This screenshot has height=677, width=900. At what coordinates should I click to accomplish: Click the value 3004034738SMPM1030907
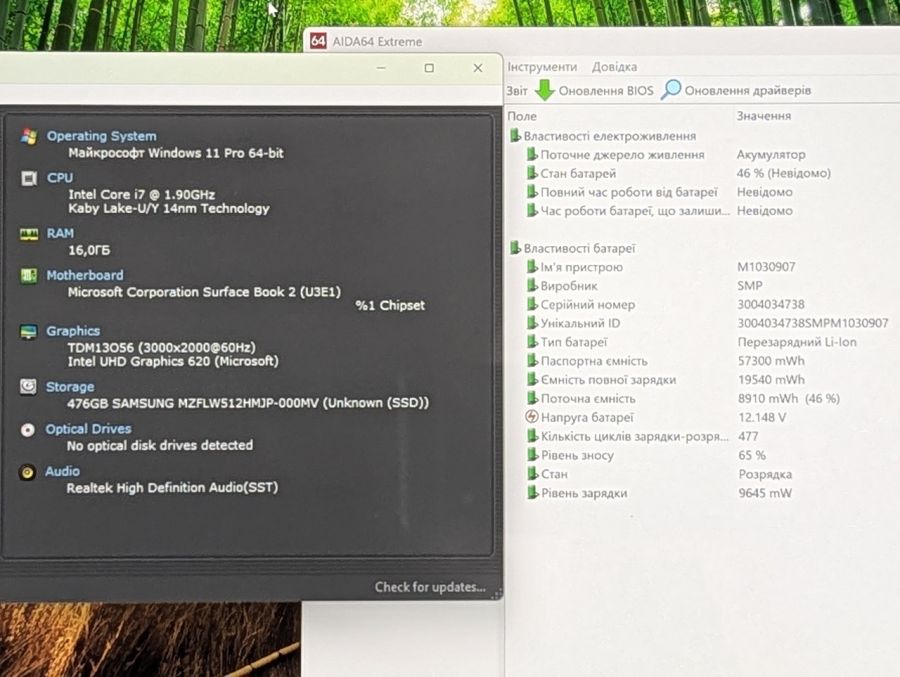pos(813,323)
